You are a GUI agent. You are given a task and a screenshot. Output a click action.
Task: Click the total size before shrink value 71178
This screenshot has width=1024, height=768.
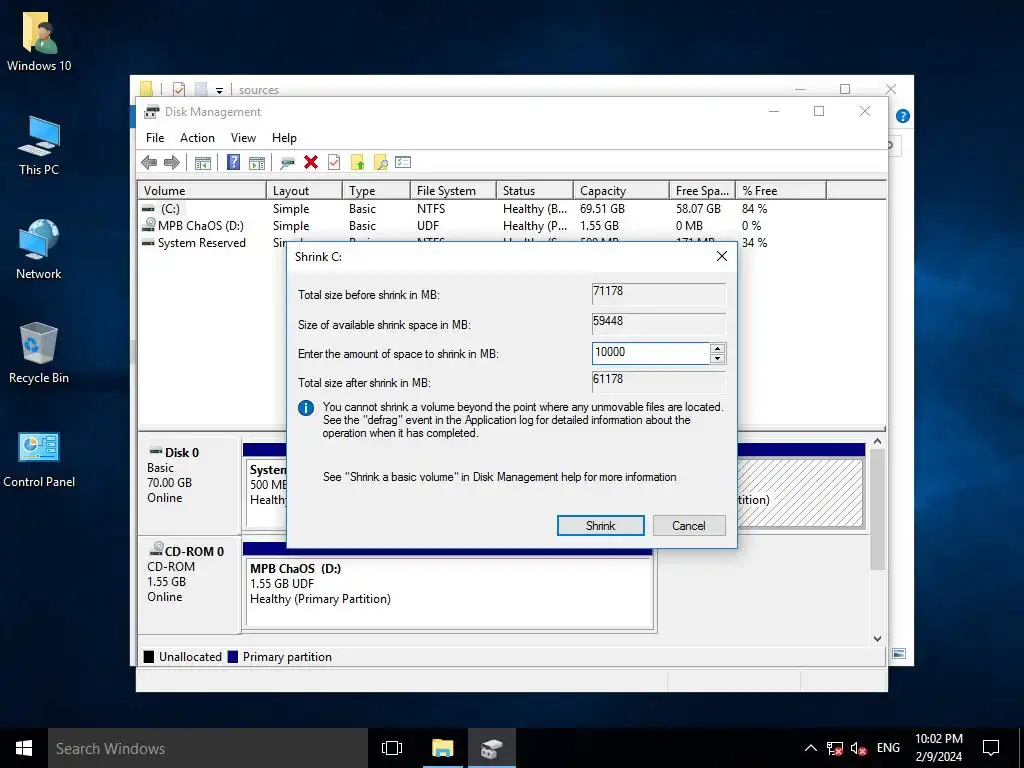658,293
